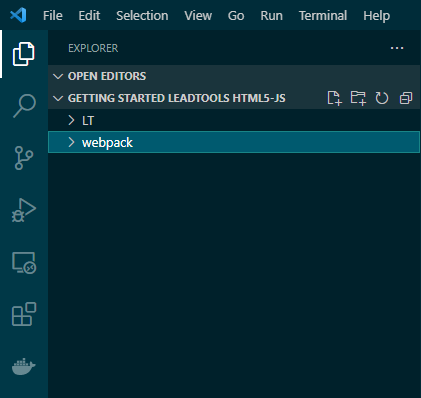Screen dimensions: 421x398
Task: Open the Edit menu
Action: click(89, 15)
